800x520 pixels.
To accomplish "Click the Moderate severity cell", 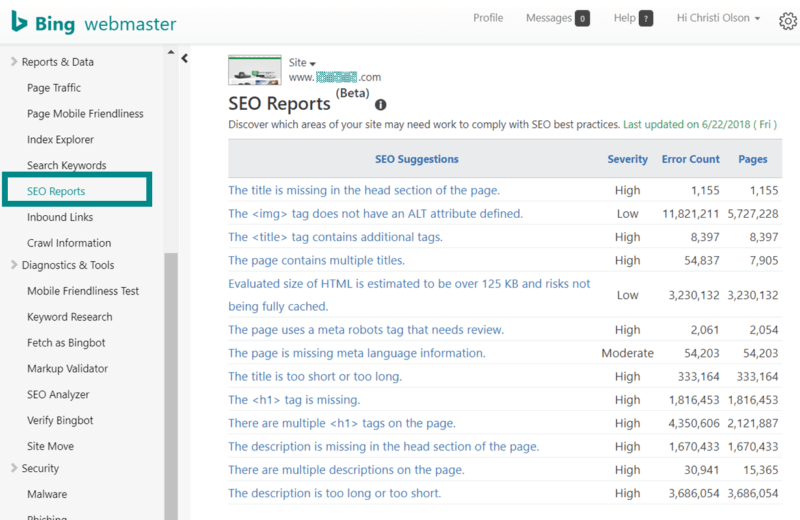I will (x=628, y=353).
